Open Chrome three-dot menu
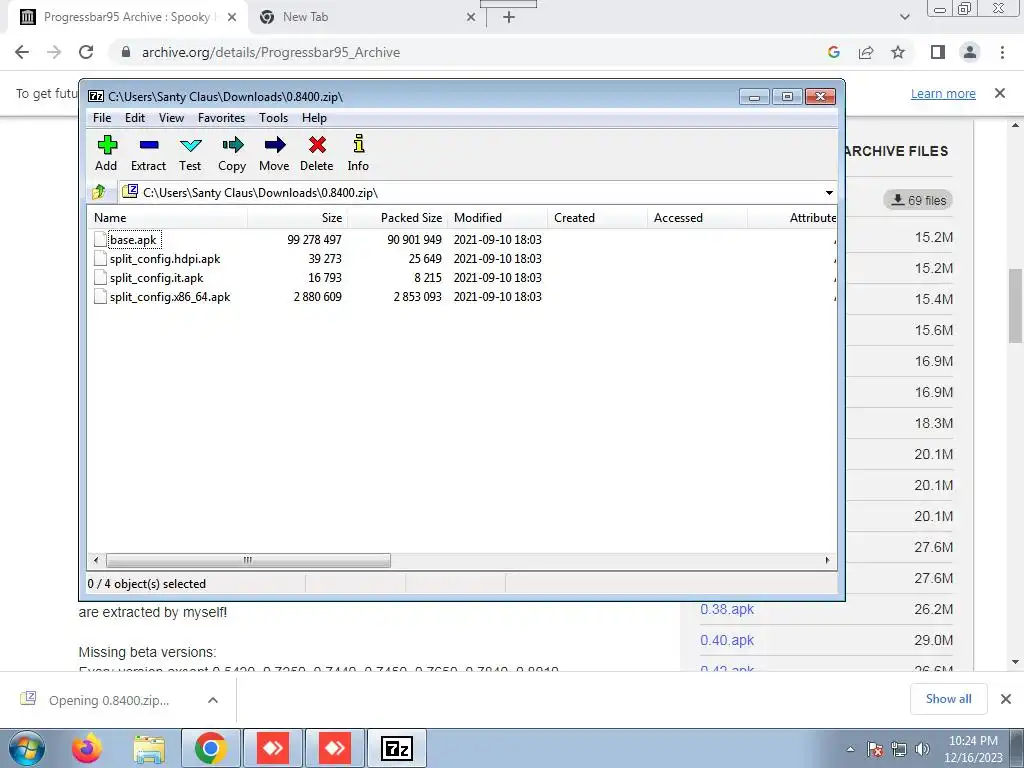Viewport: 1024px width, 768px height. click(x=1002, y=52)
